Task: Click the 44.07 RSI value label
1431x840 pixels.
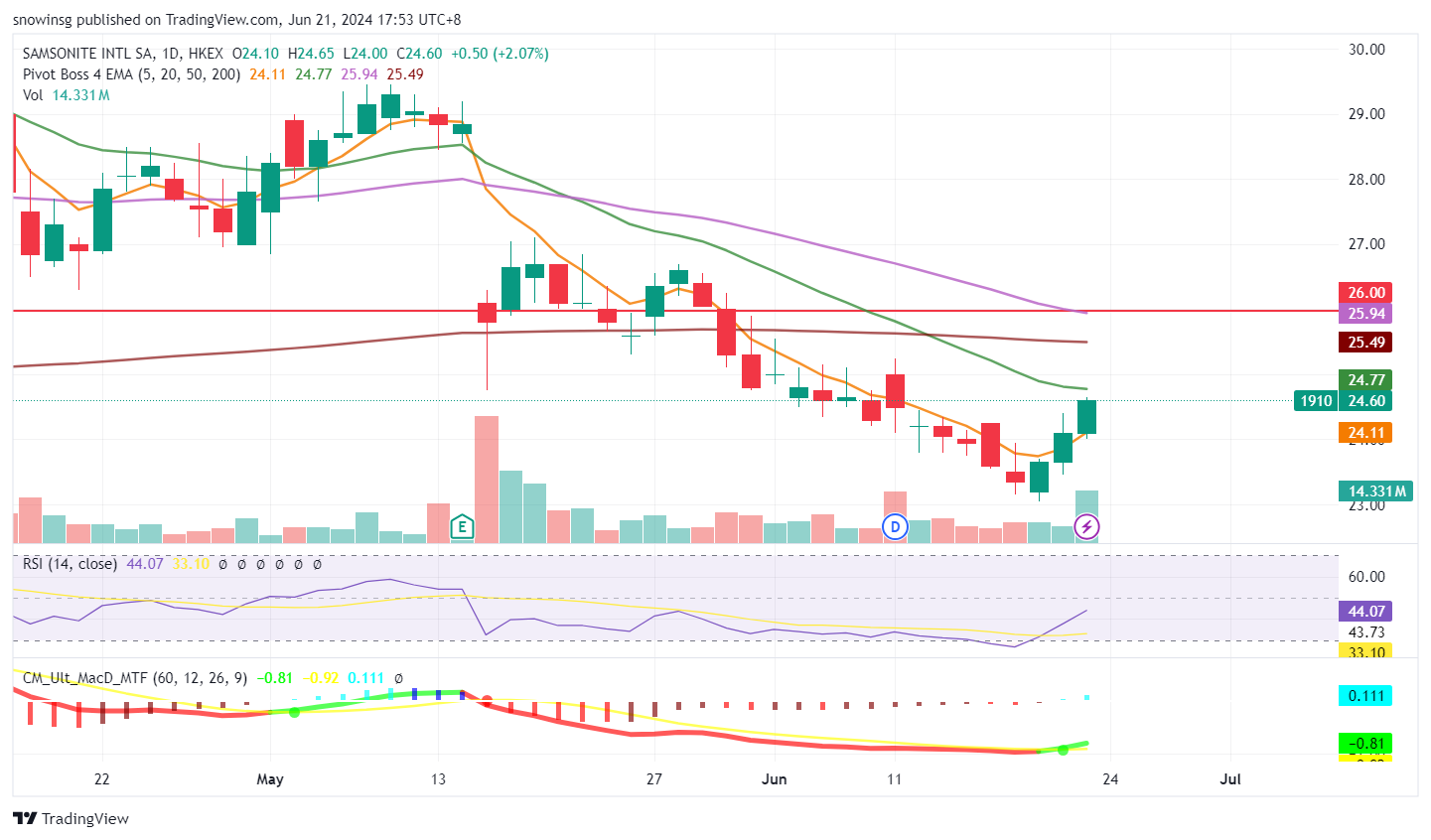Action: pos(1365,612)
